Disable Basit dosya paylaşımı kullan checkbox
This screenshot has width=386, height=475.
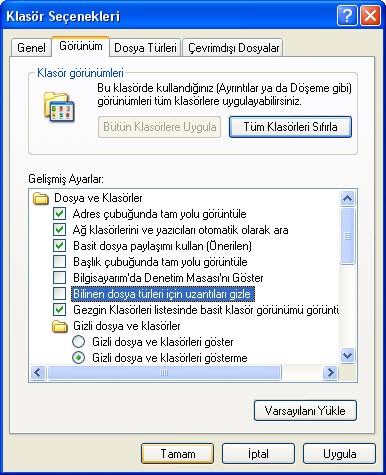coord(59,246)
